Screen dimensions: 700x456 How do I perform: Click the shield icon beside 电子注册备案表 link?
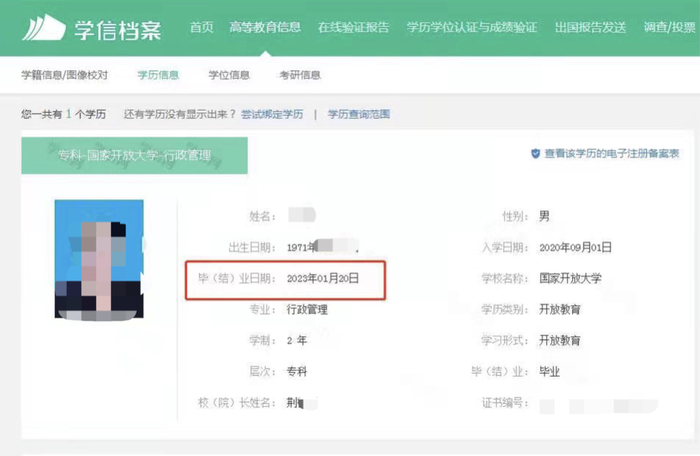(535, 154)
